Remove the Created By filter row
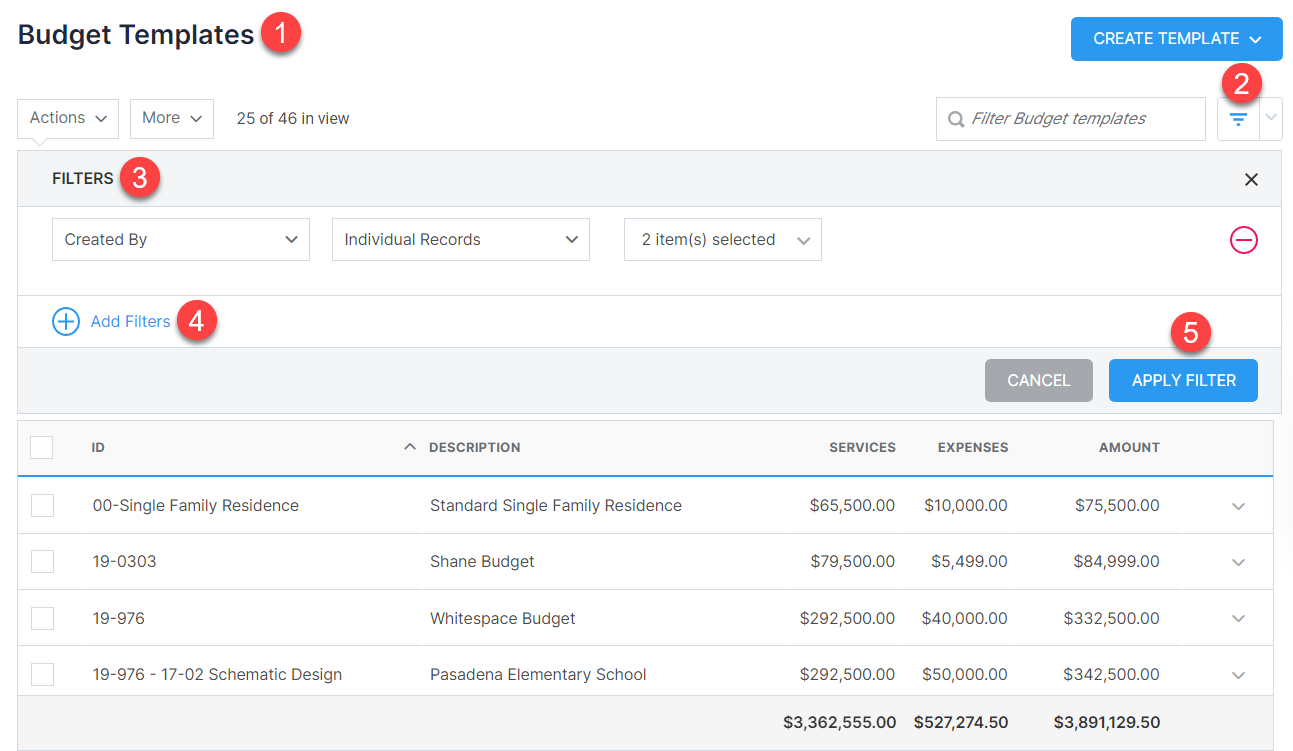Image resolution: width=1293 pixels, height=751 pixels. click(x=1243, y=240)
